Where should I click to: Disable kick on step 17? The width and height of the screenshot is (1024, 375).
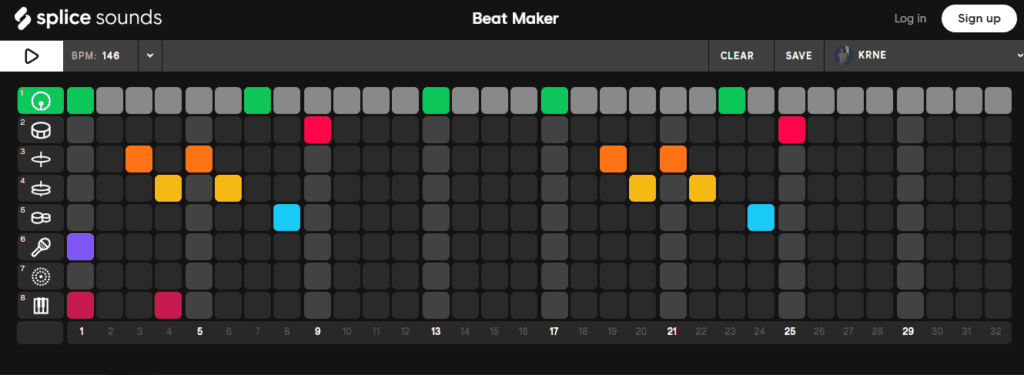554,101
